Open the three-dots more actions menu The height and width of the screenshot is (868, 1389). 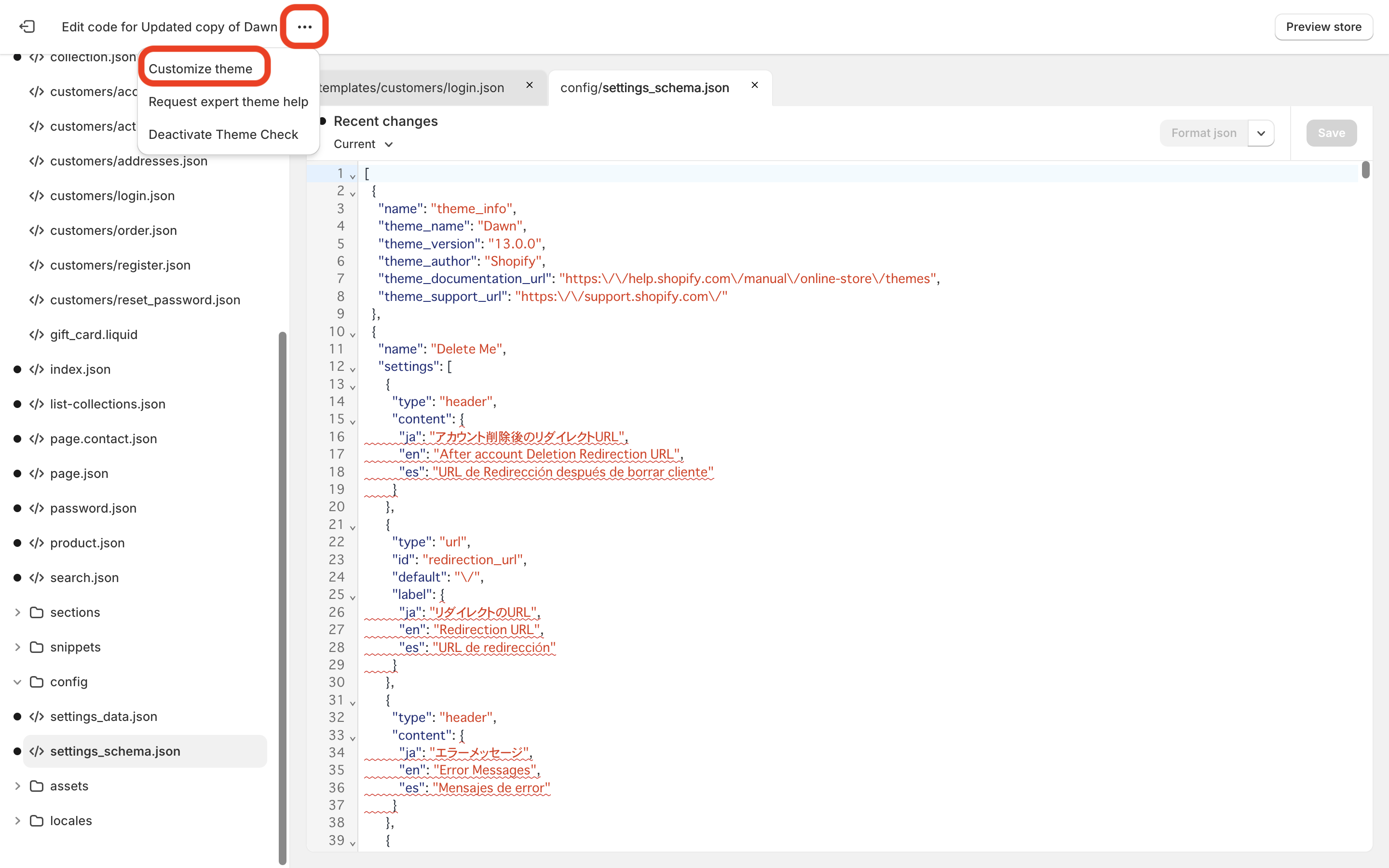(x=304, y=27)
